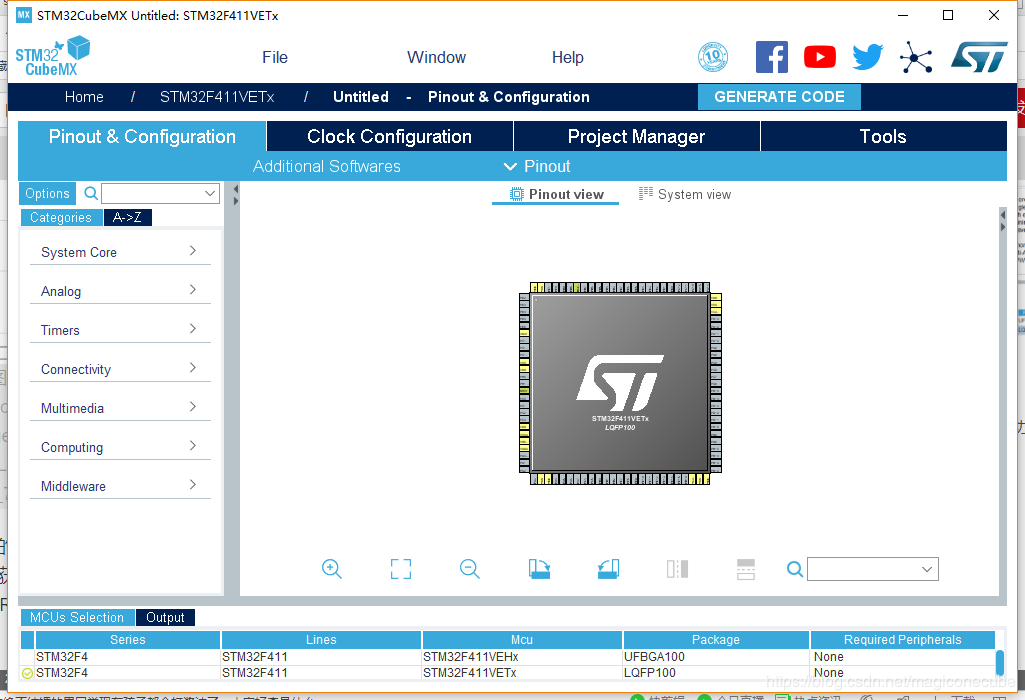Image resolution: width=1025 pixels, height=700 pixels.
Task: Click the pin search magnifier below the chip
Action: (x=795, y=569)
